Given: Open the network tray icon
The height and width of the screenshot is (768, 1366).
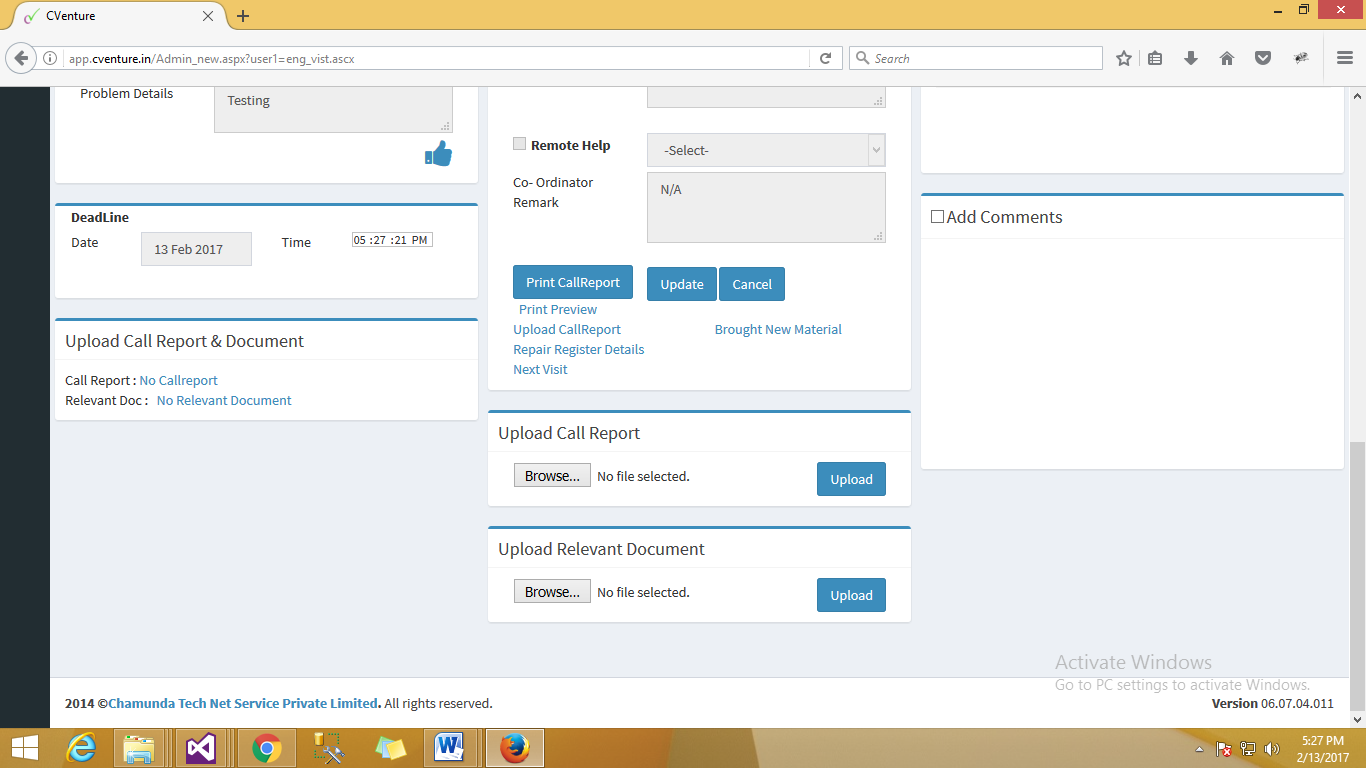Looking at the screenshot, I should click(1248, 749).
